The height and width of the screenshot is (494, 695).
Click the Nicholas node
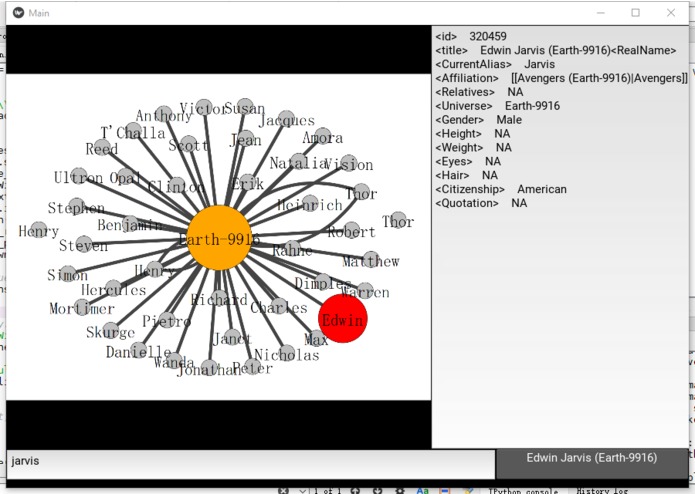pyautogui.click(x=287, y=353)
